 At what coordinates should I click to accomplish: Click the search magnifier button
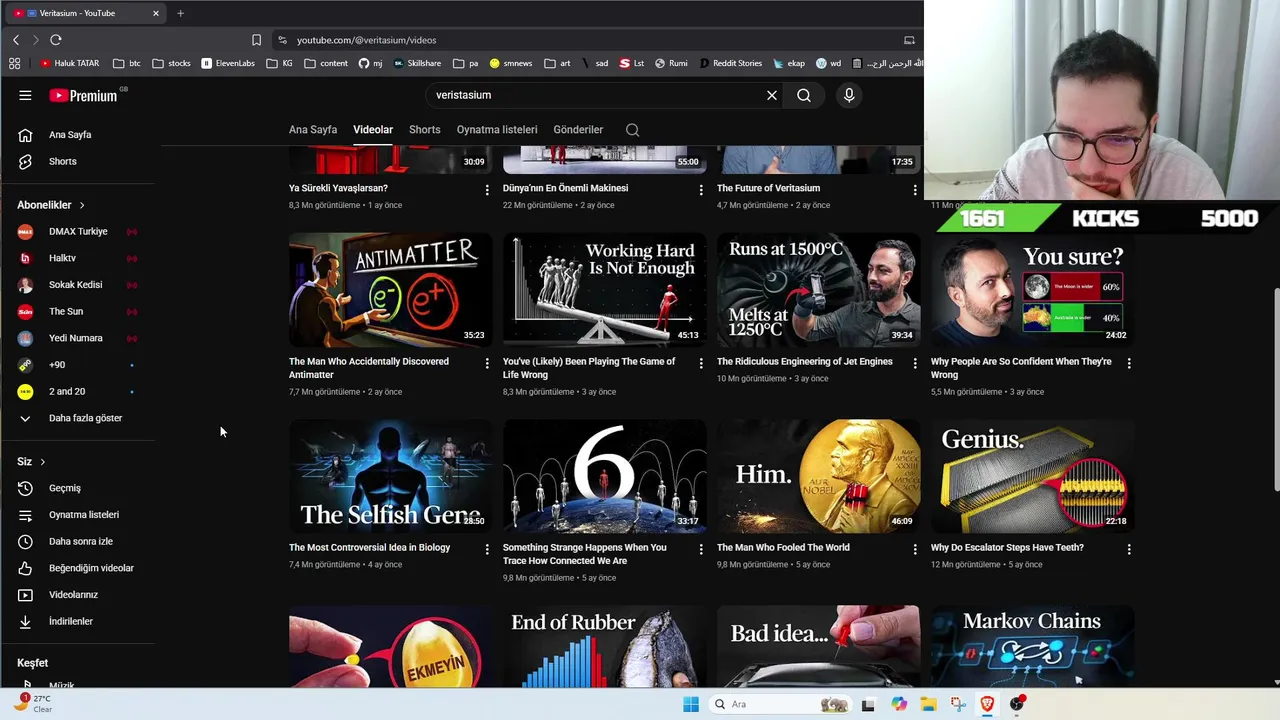click(x=804, y=95)
